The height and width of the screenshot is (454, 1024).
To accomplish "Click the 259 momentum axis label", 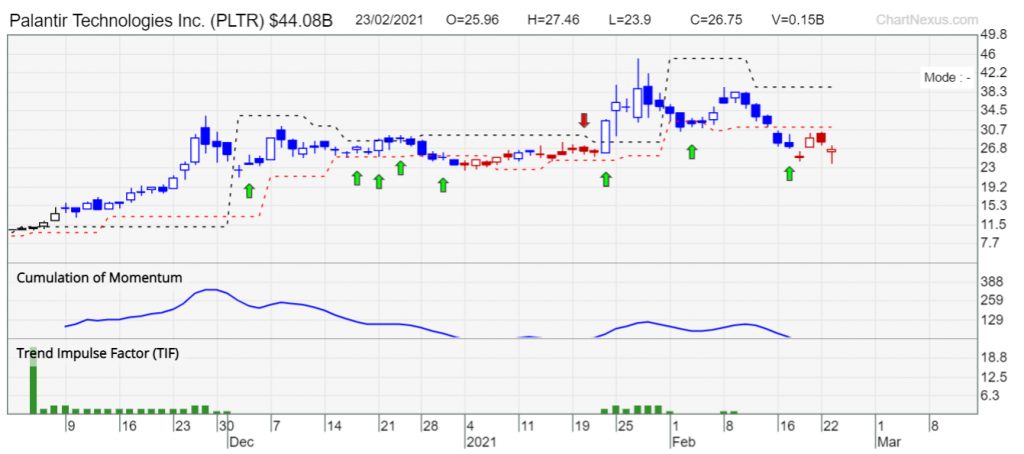I will click(993, 300).
